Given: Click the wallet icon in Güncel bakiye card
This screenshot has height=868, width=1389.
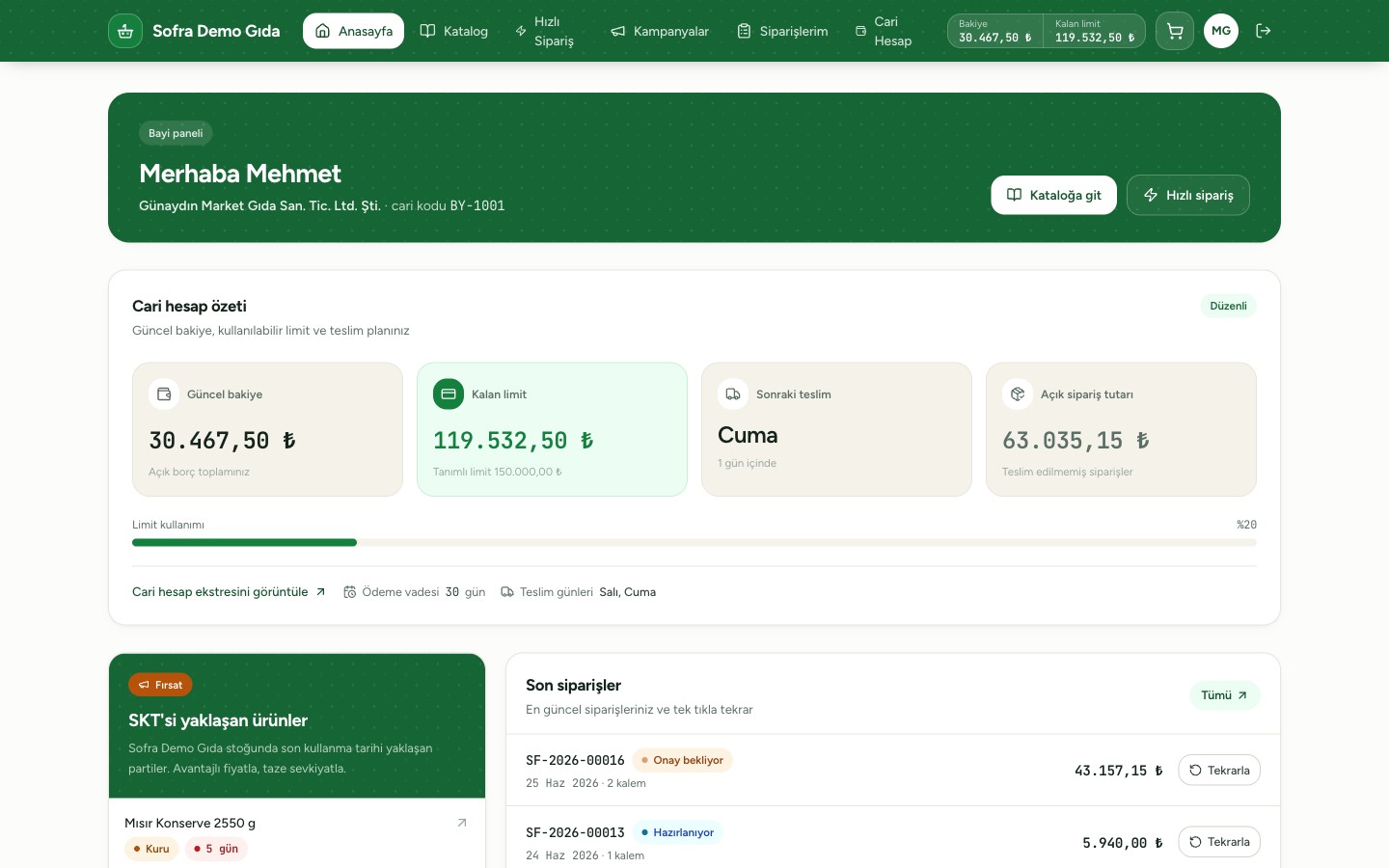Looking at the screenshot, I should (x=164, y=394).
